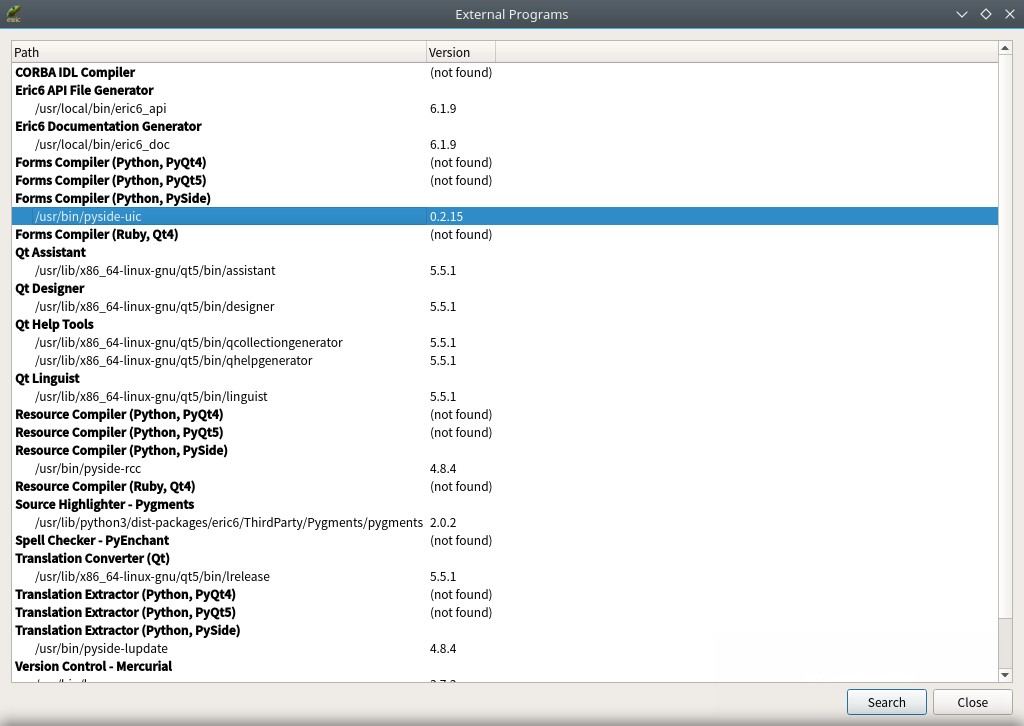
Task: Select Version Control - Mercurial heading
Action: 505,667
